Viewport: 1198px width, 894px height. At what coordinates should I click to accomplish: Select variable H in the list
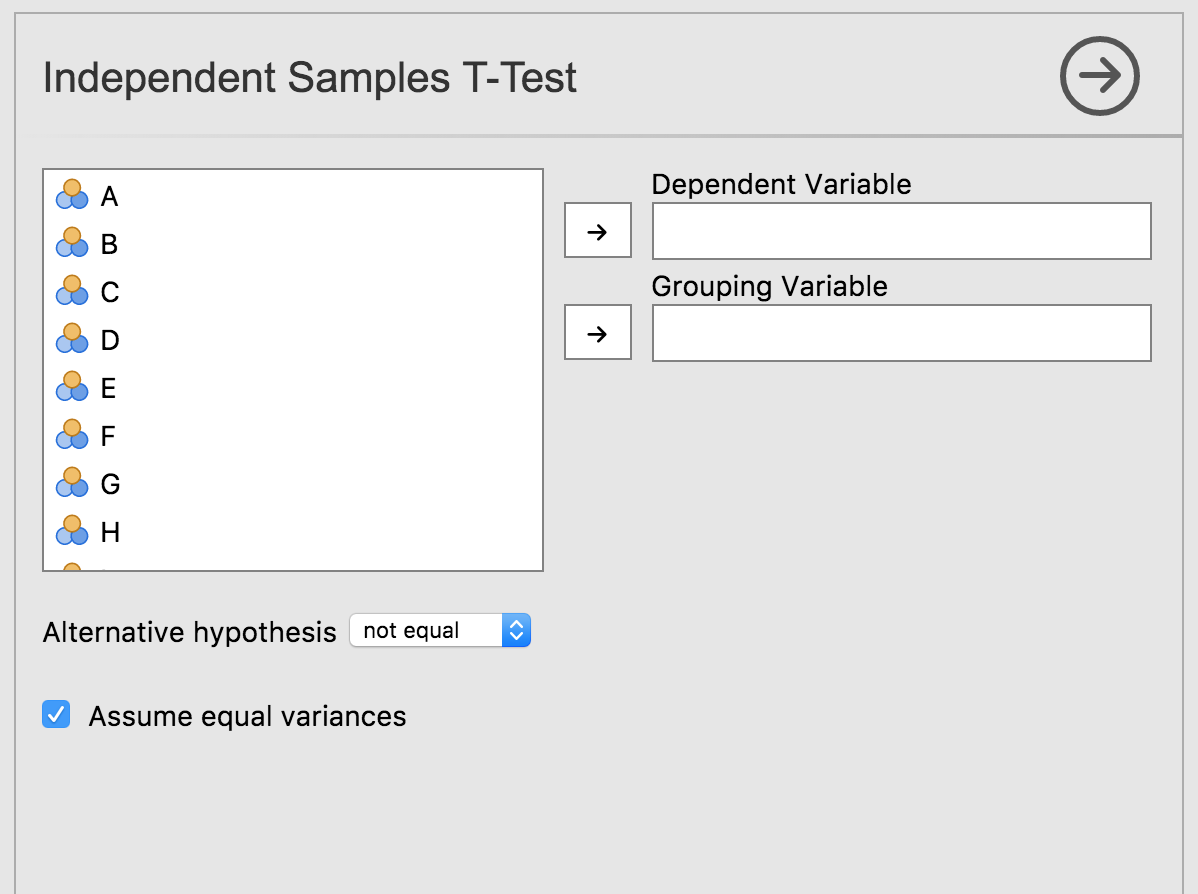(110, 533)
